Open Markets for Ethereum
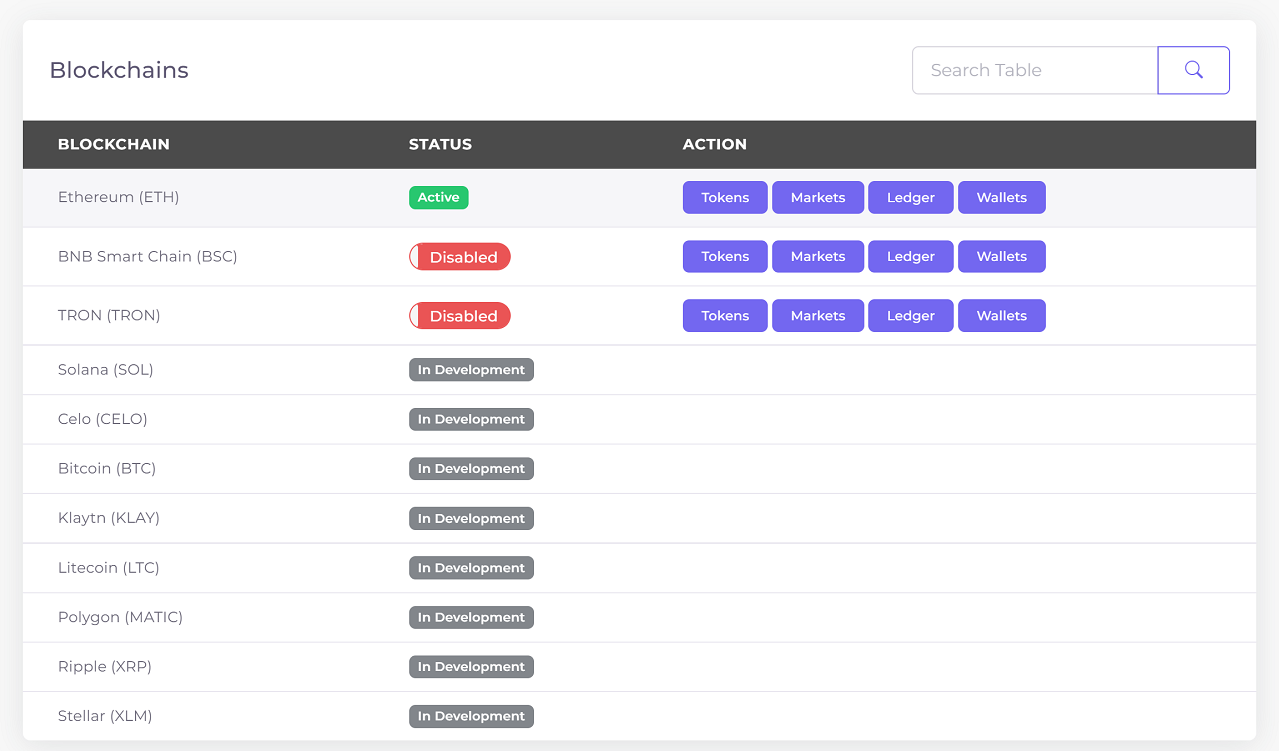Image resolution: width=1279 pixels, height=751 pixels. click(818, 197)
